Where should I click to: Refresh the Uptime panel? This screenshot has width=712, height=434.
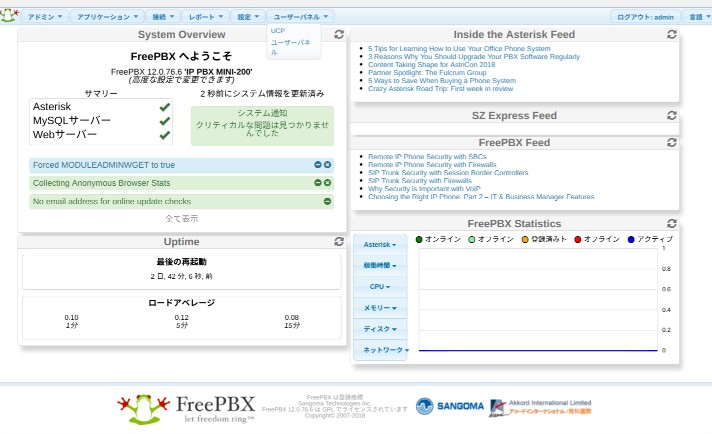[x=339, y=242]
